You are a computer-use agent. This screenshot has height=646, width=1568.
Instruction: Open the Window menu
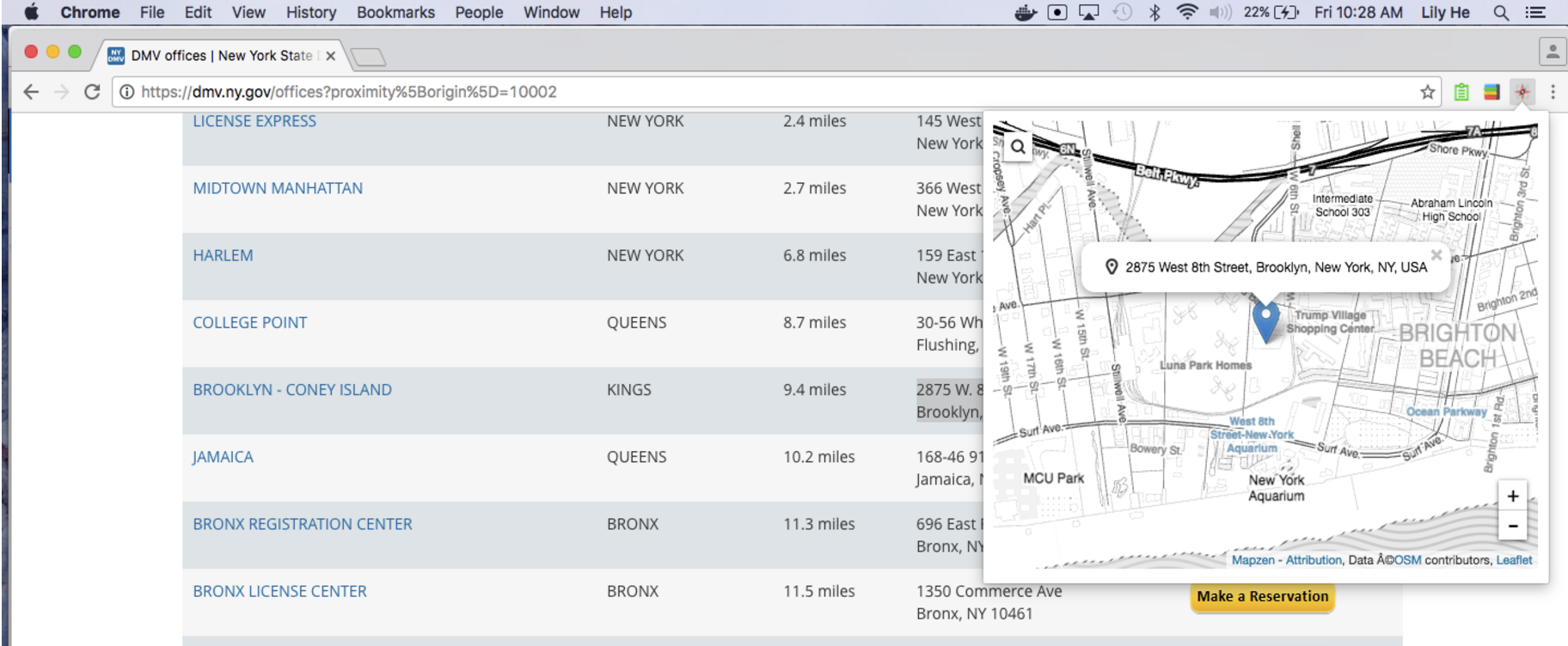point(551,12)
